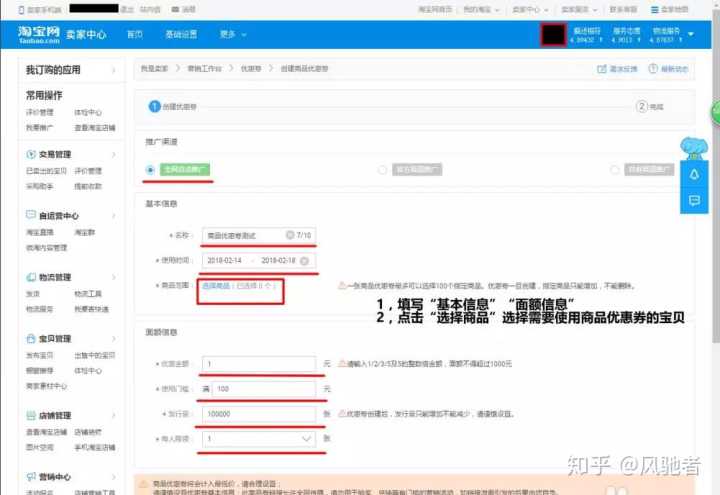Select the 全网自动推广 radio button
720x495 pixels.
point(150,170)
